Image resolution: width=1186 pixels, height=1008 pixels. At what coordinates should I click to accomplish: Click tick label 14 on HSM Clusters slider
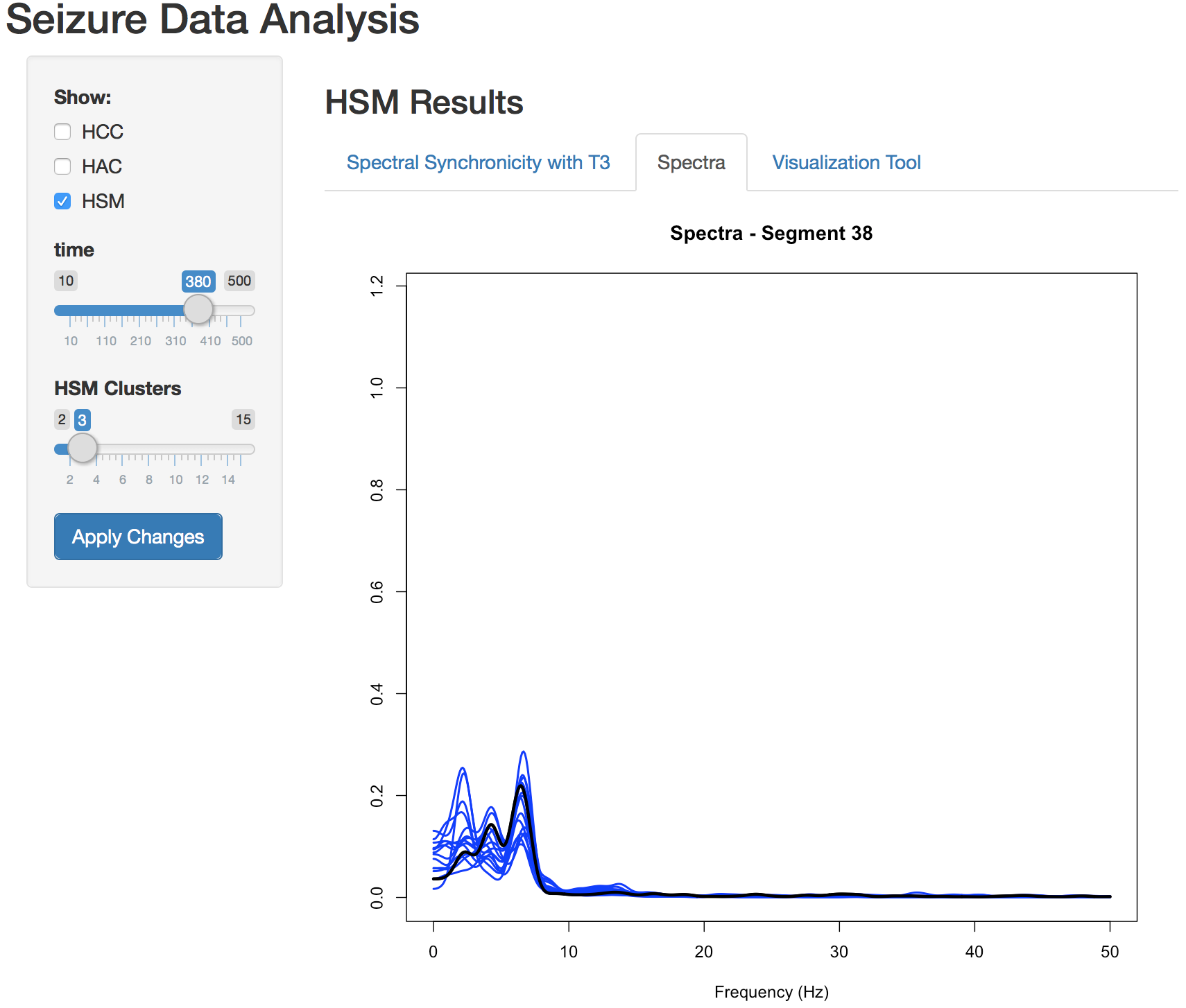(228, 480)
